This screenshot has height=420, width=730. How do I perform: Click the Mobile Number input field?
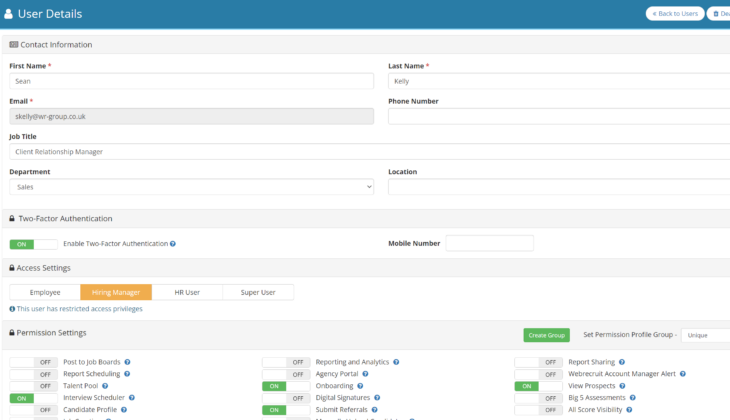point(489,243)
